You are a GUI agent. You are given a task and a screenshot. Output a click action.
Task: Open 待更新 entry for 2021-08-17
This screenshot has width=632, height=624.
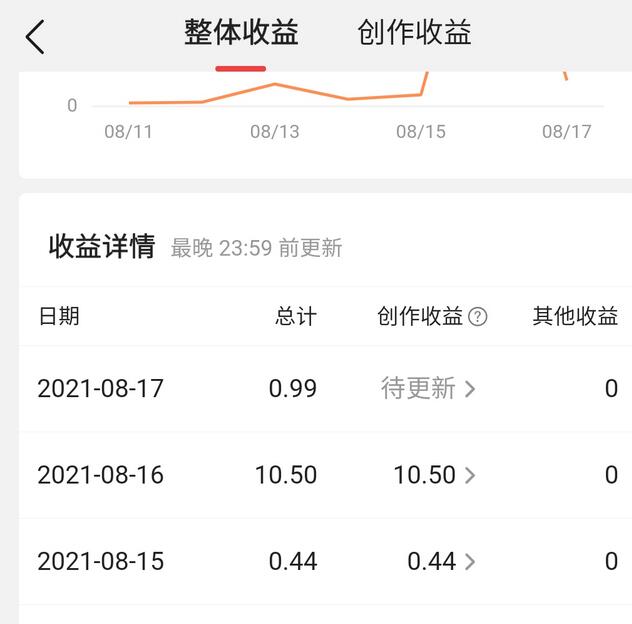[x=418, y=388]
